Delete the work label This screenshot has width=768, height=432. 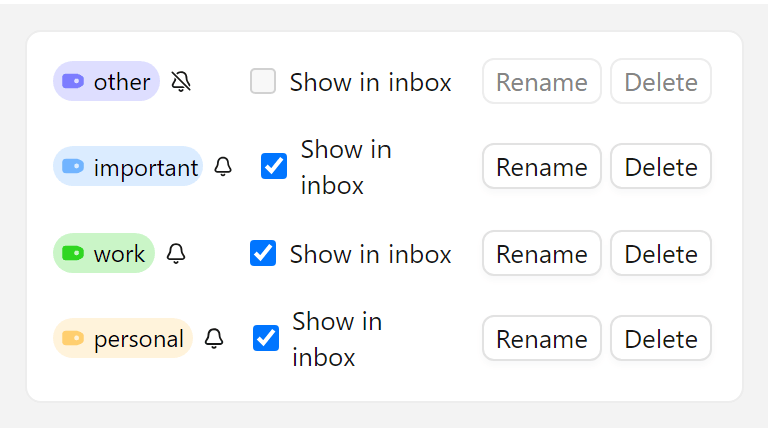pyautogui.click(x=661, y=254)
